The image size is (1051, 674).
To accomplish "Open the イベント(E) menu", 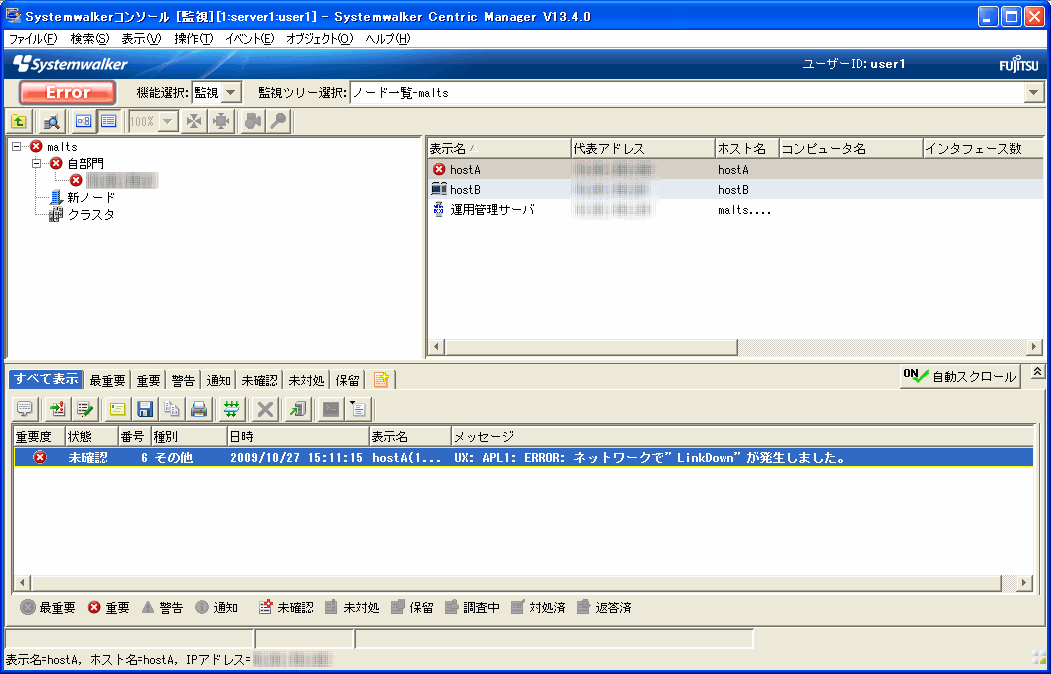I will [x=250, y=39].
